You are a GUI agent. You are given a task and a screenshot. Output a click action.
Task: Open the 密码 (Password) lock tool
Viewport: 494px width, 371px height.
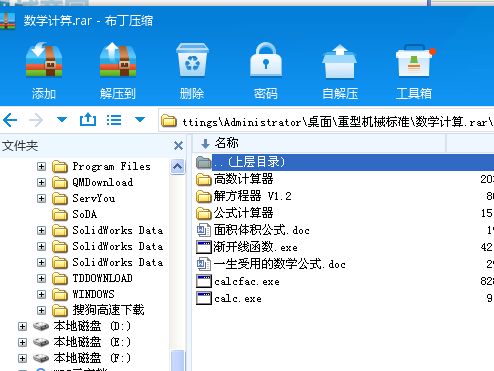click(266, 60)
